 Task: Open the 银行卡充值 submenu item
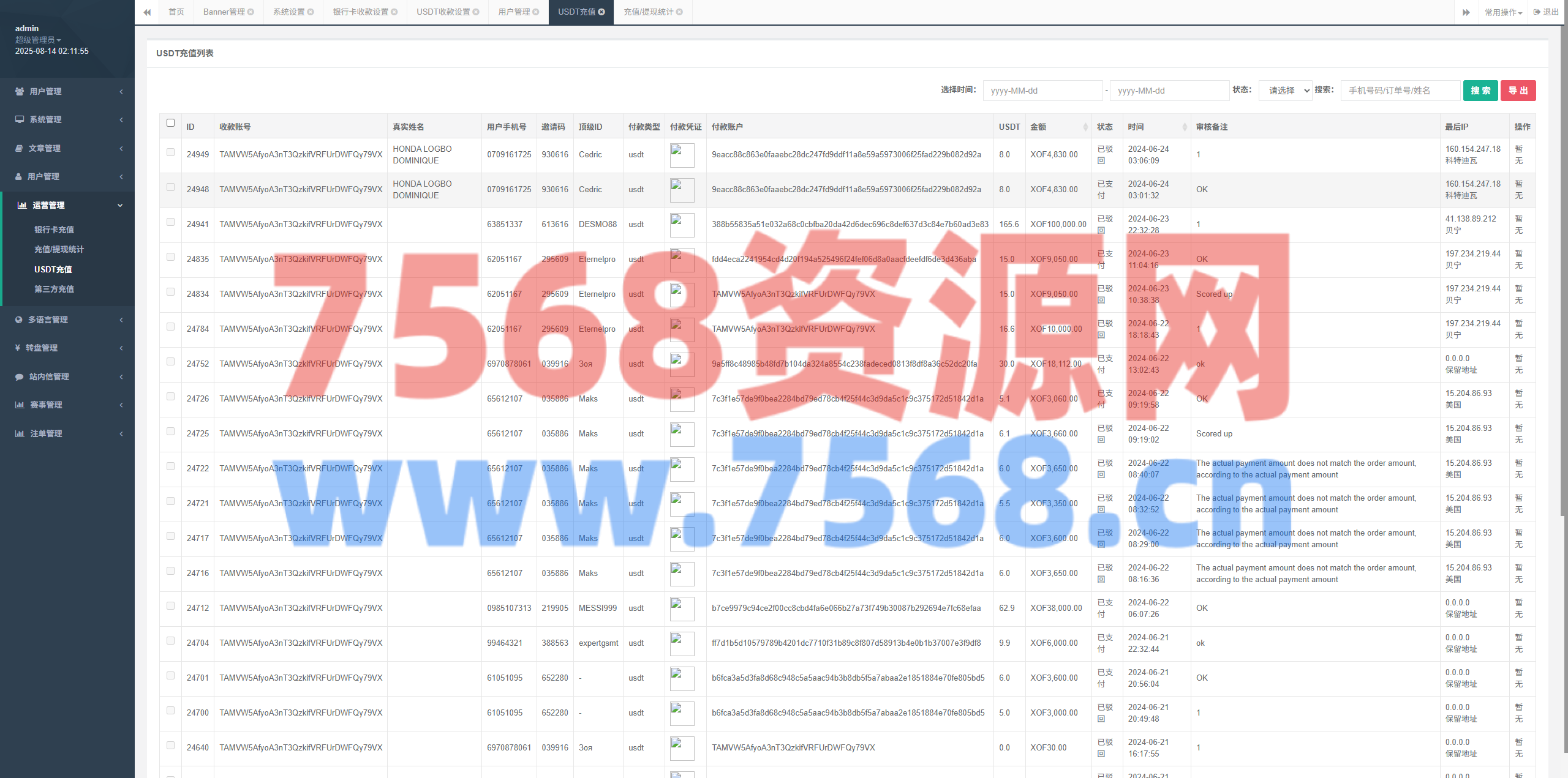(x=54, y=230)
